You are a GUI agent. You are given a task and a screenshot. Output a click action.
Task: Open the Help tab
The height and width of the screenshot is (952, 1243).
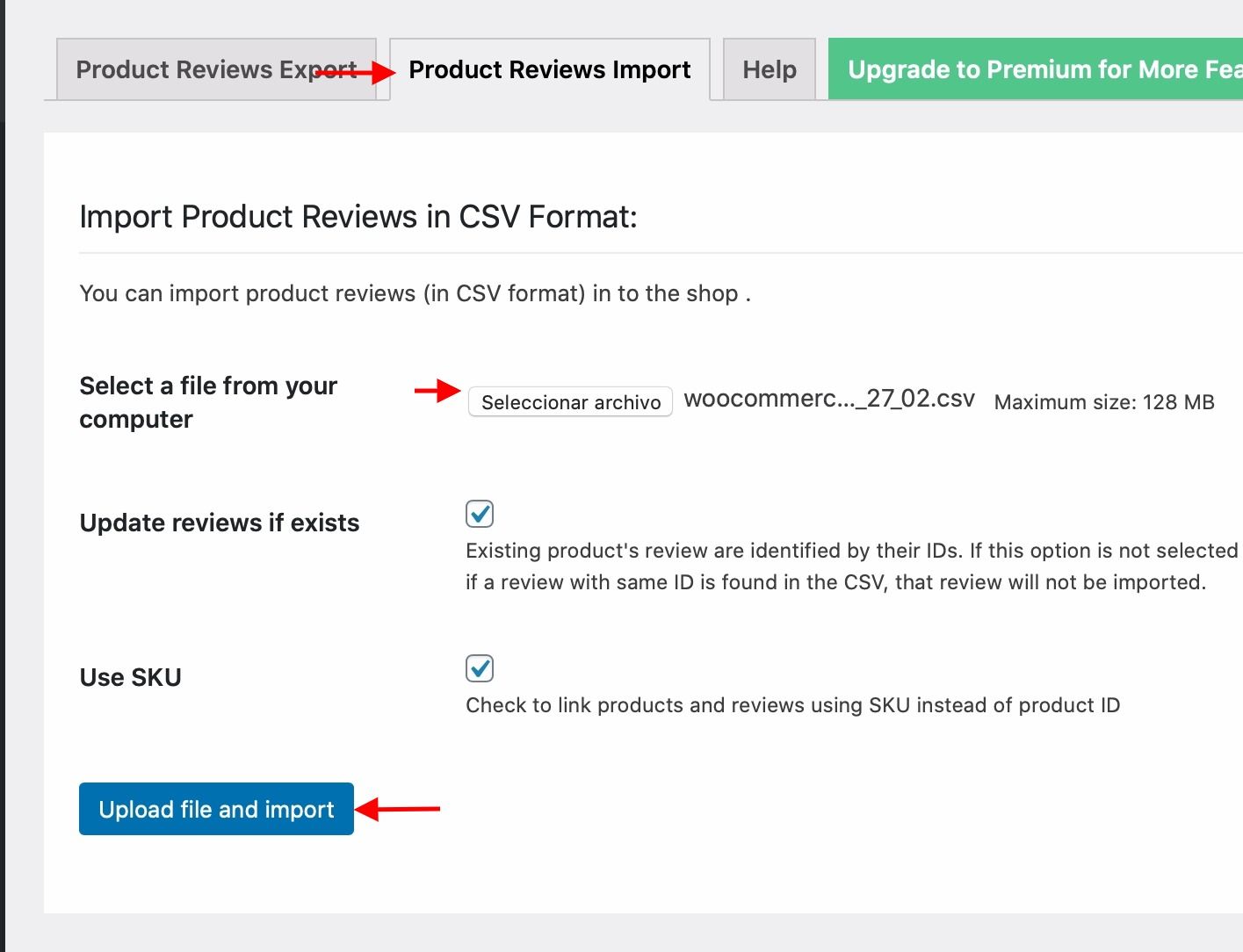770,69
